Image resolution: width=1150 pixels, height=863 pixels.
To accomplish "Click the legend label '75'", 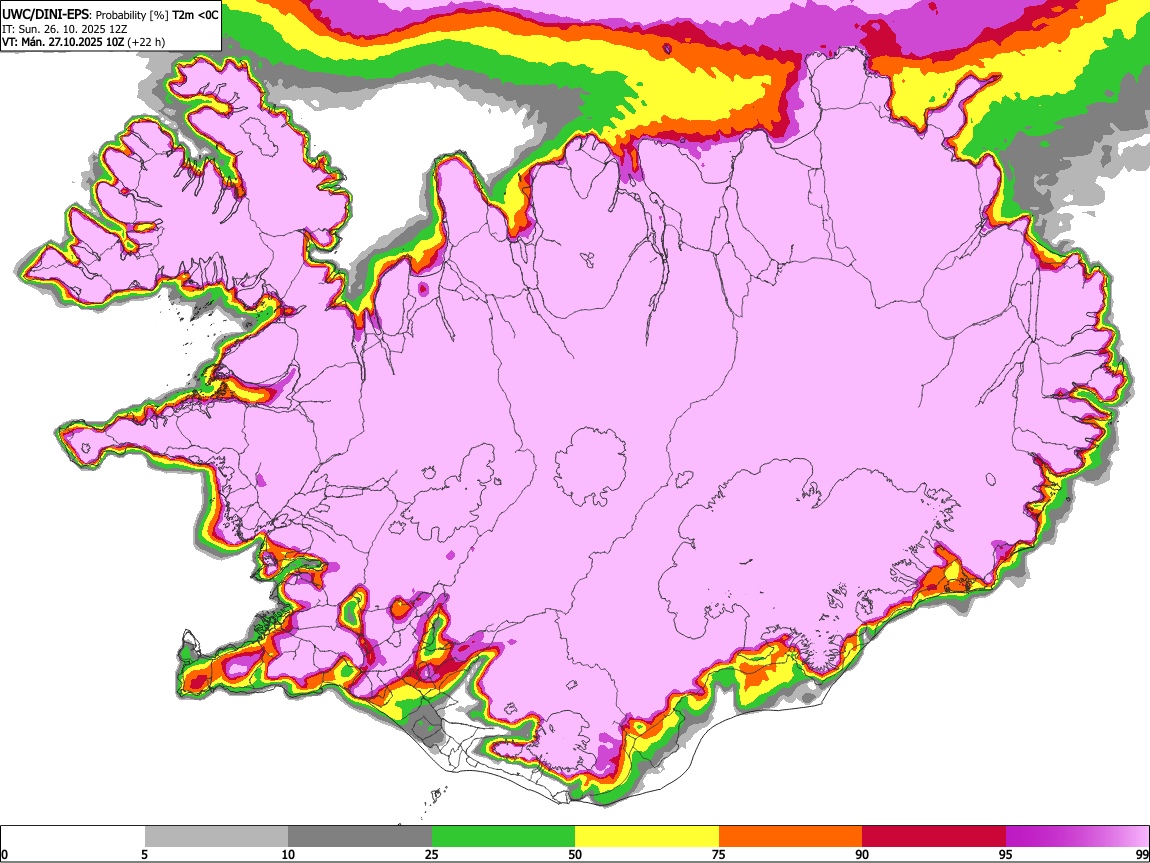I will pos(719,855).
